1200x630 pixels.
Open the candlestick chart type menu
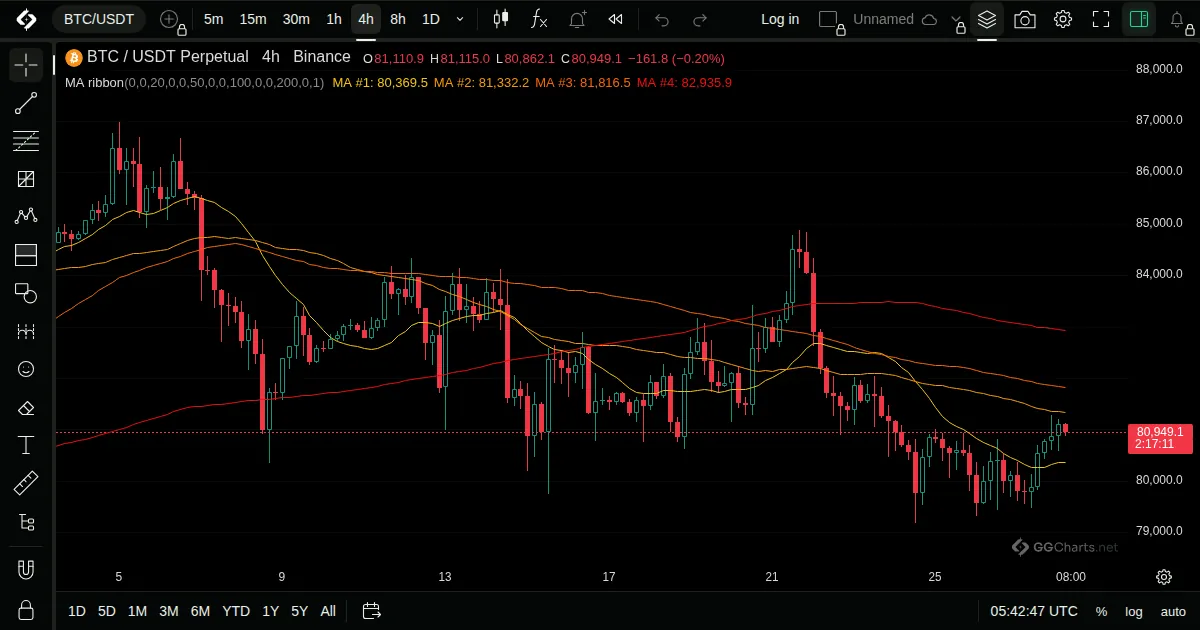coord(501,19)
